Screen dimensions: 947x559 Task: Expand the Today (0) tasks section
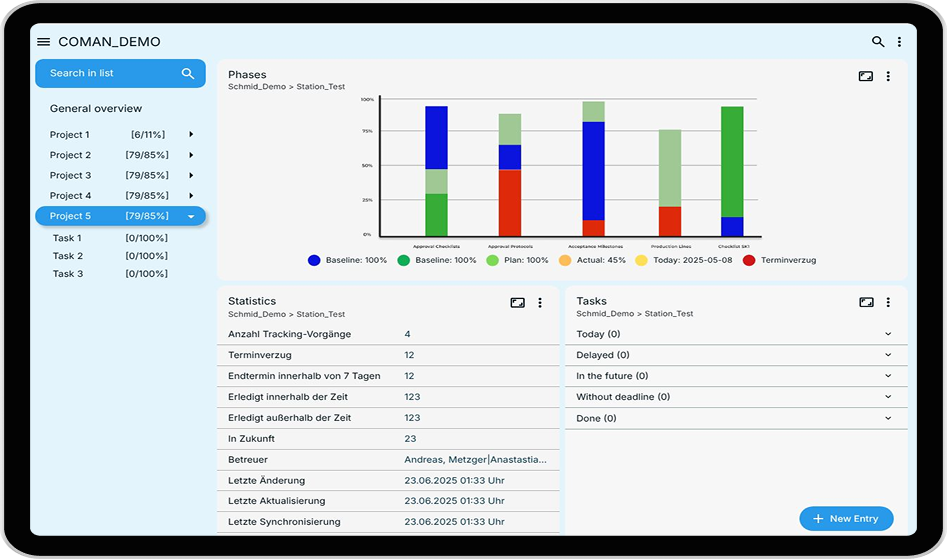click(x=887, y=334)
